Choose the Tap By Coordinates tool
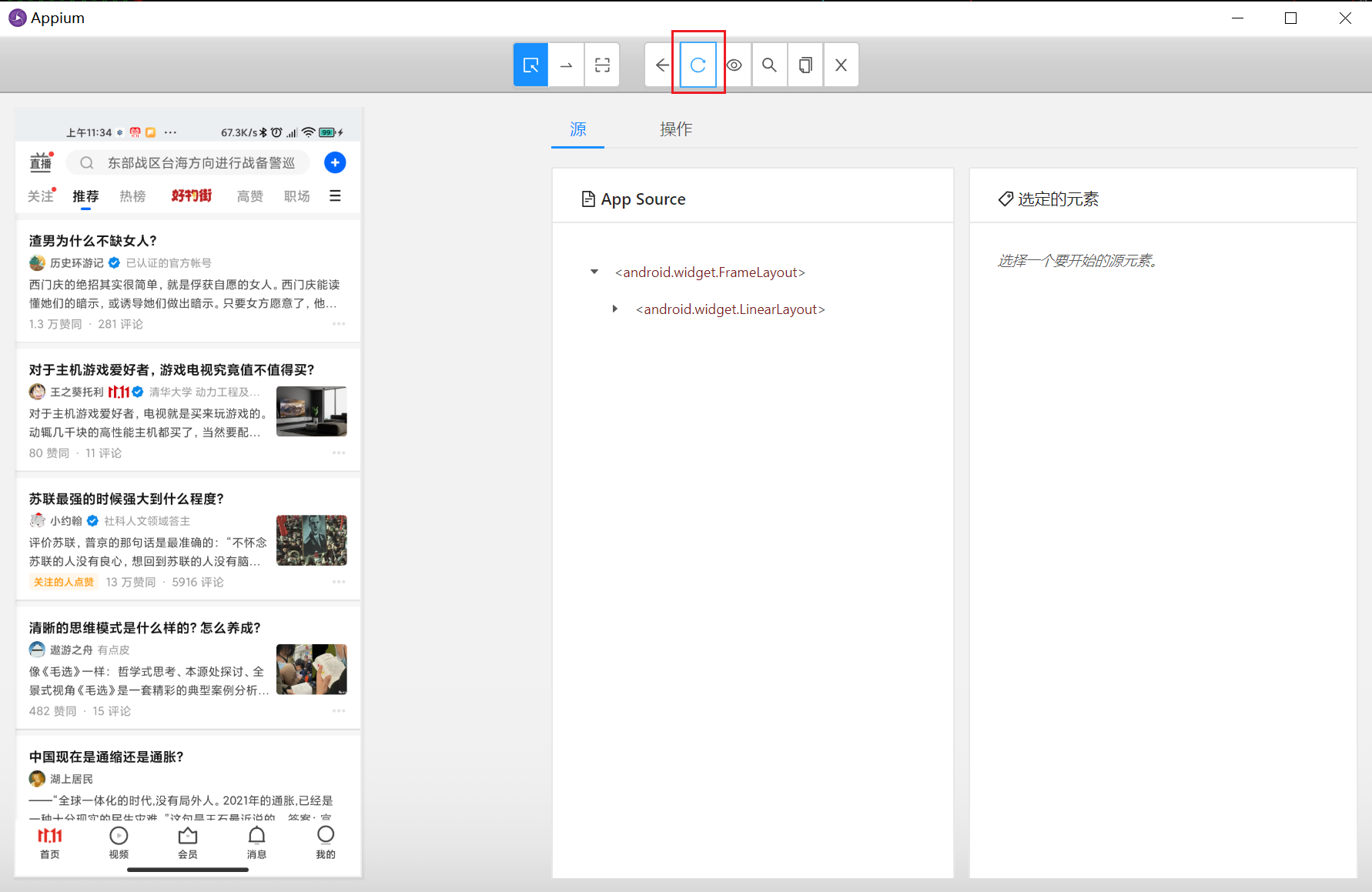Image resolution: width=1372 pixels, height=892 pixels. coord(602,65)
